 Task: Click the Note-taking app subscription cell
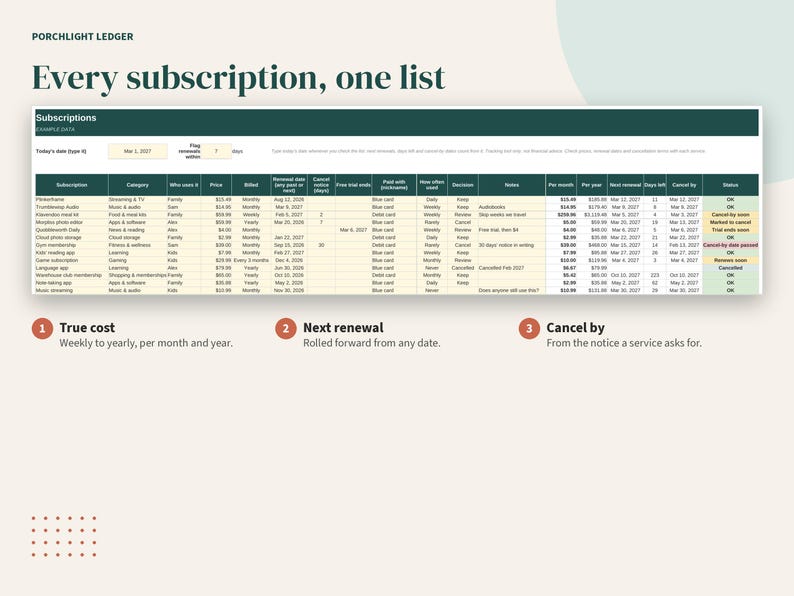point(72,283)
